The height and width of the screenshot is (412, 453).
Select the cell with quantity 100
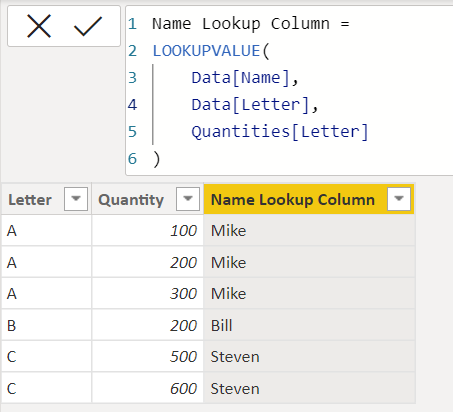(148, 231)
